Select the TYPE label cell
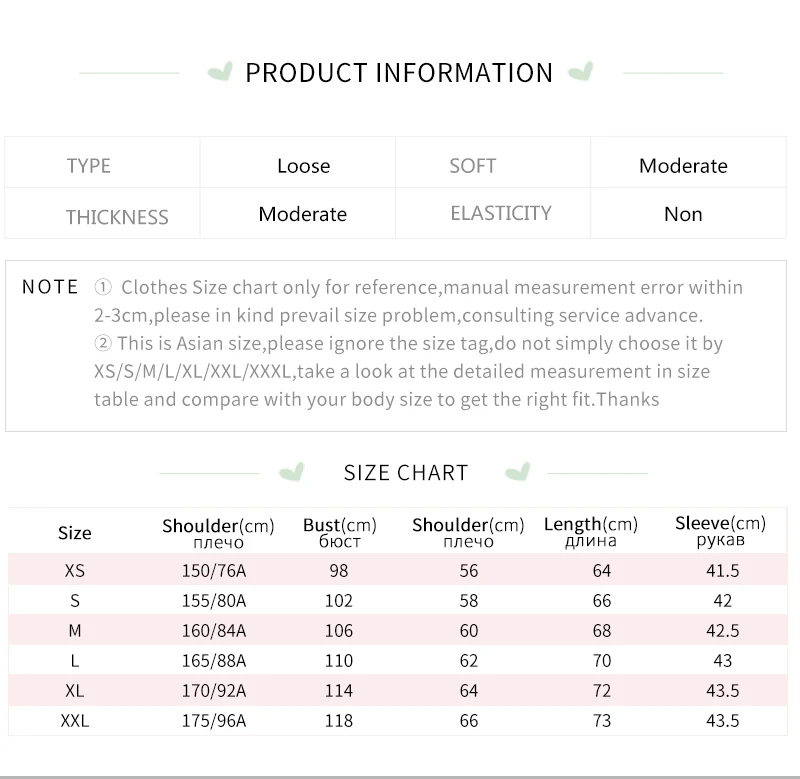The height and width of the screenshot is (779, 800). tap(89, 166)
